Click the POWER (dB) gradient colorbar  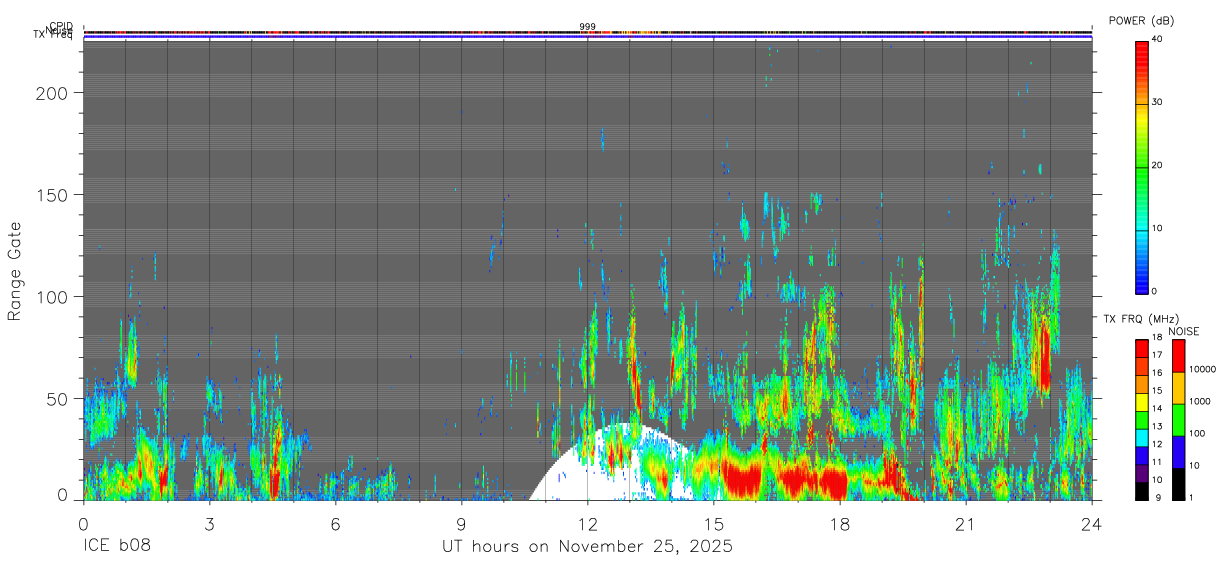pos(1141,167)
